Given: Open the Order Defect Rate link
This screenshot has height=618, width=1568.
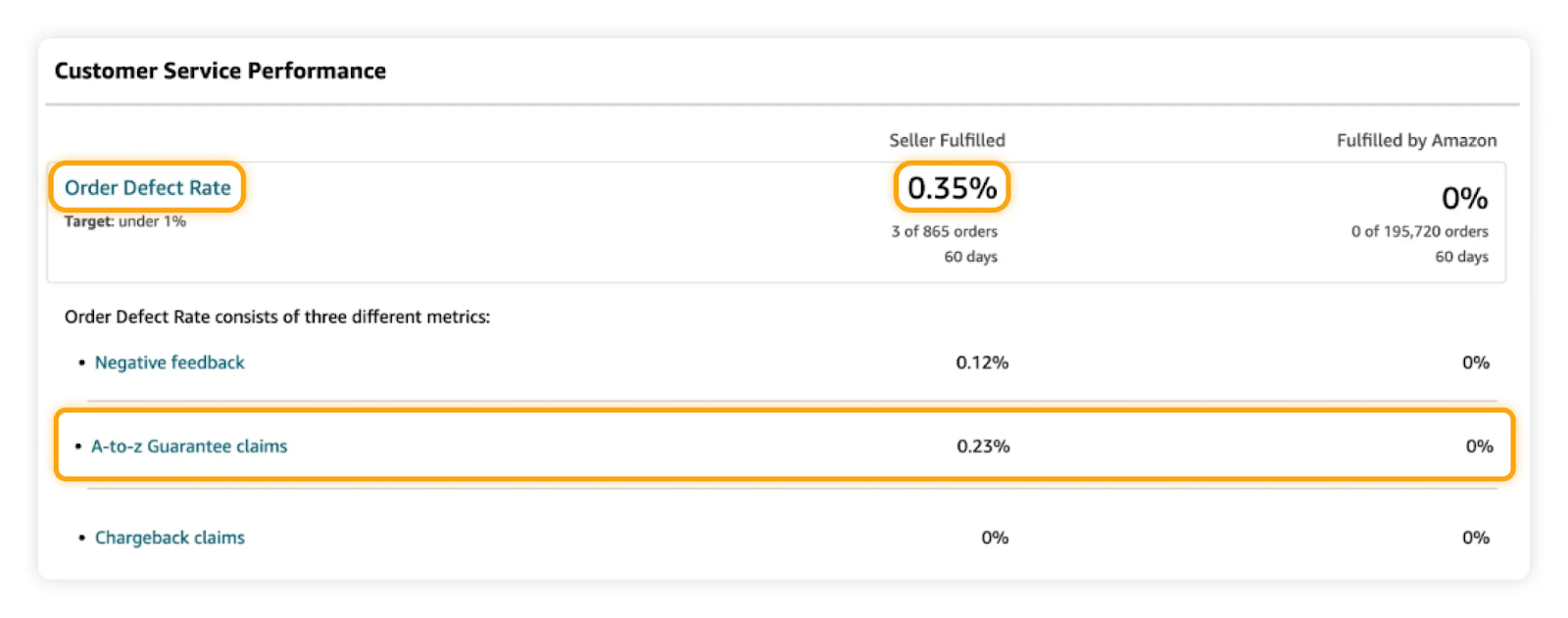Looking at the screenshot, I should 148,187.
